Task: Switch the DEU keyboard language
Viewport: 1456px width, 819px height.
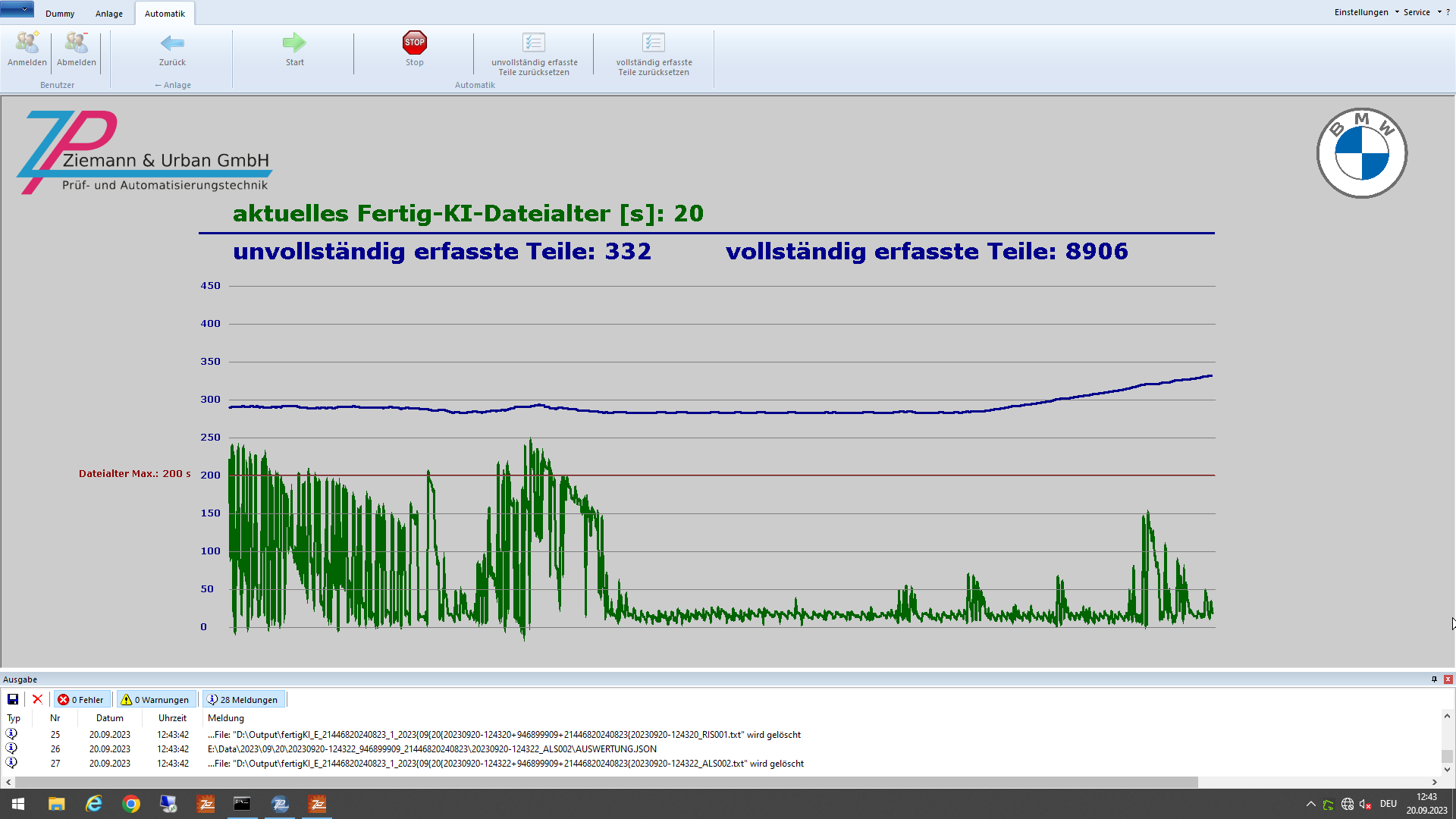Action: (1389, 804)
